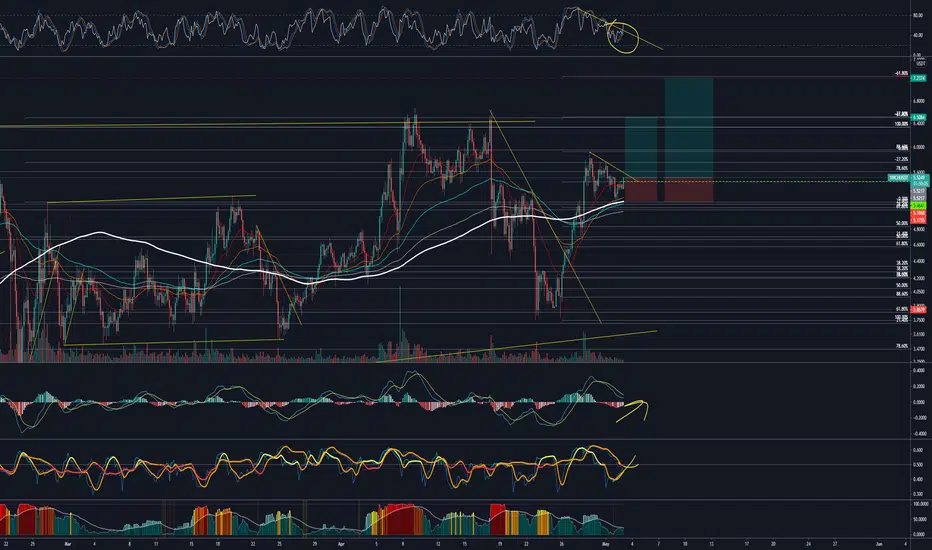The height and width of the screenshot is (550, 932).
Task: Click the bright green 5.3647 price label
Action: coord(918,206)
